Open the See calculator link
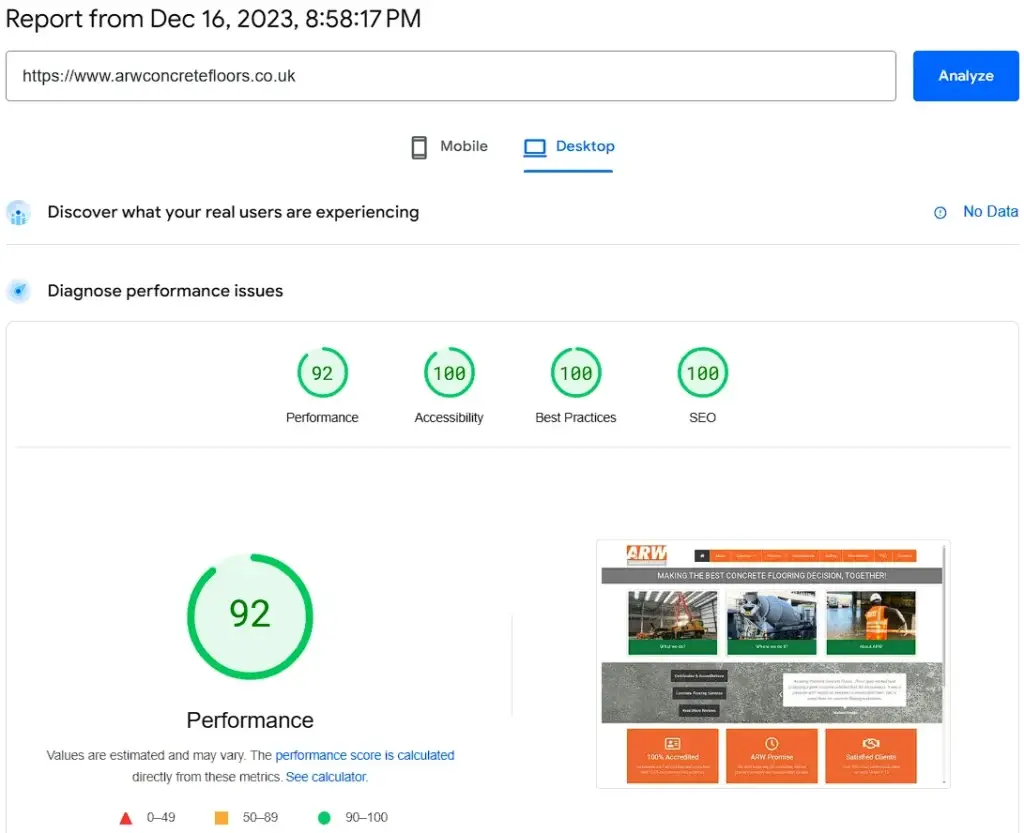 (330, 776)
